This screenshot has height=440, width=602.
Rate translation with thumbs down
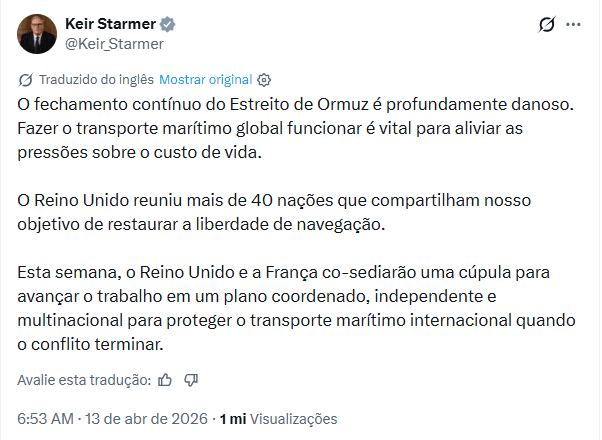coord(192,380)
